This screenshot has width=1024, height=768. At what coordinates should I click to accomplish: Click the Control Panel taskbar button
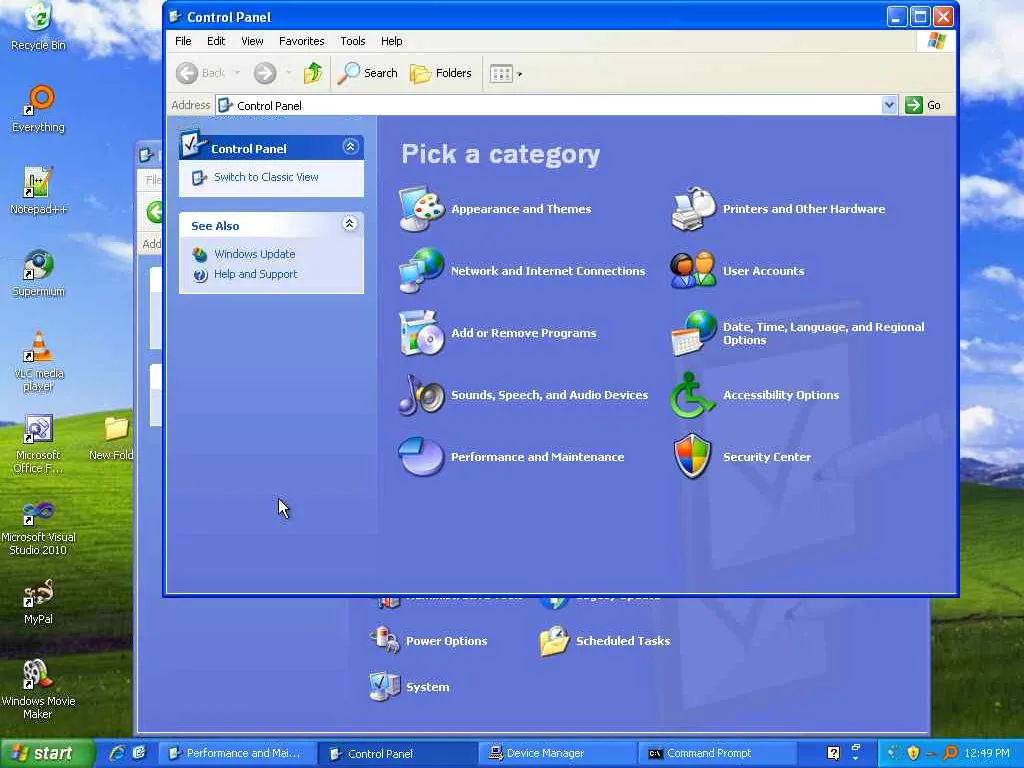click(396, 753)
